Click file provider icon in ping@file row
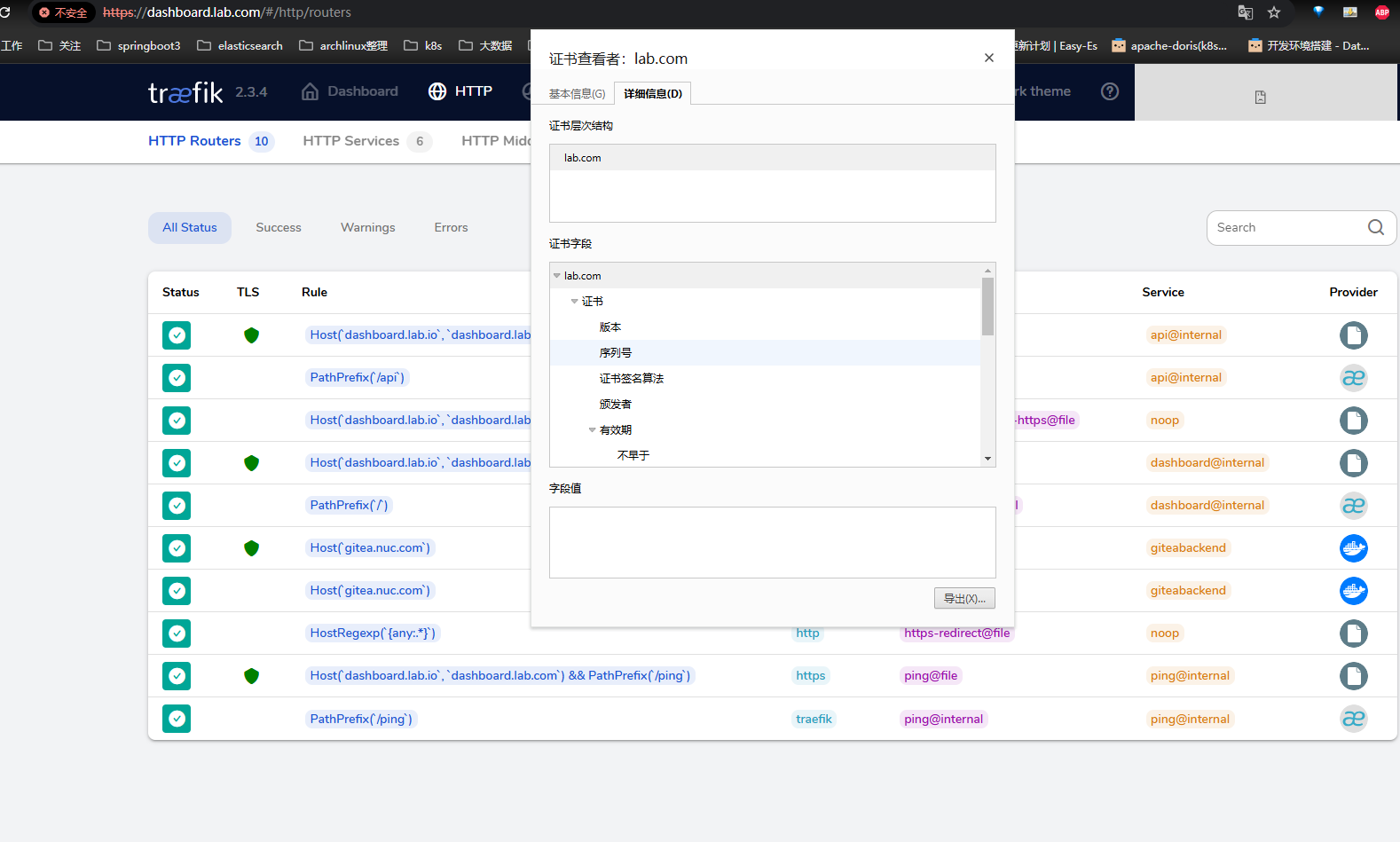The width and height of the screenshot is (1400, 842). (1353, 676)
